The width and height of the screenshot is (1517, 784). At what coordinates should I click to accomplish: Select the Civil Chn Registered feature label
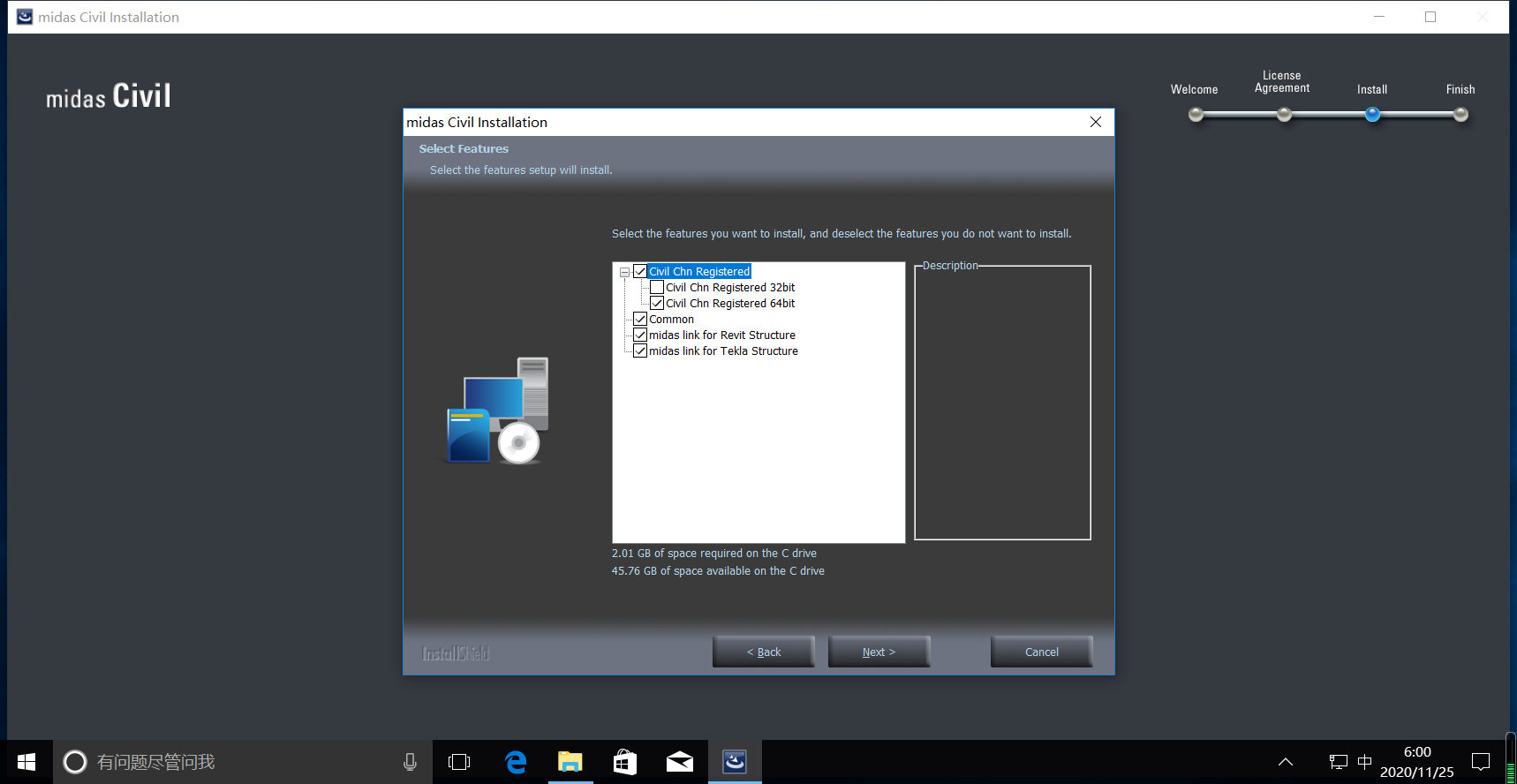coord(699,271)
